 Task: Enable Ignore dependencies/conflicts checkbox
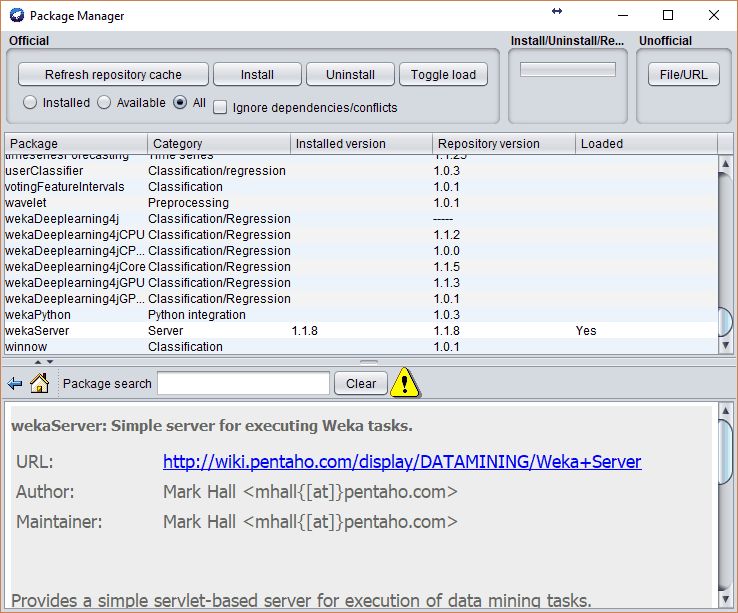220,107
